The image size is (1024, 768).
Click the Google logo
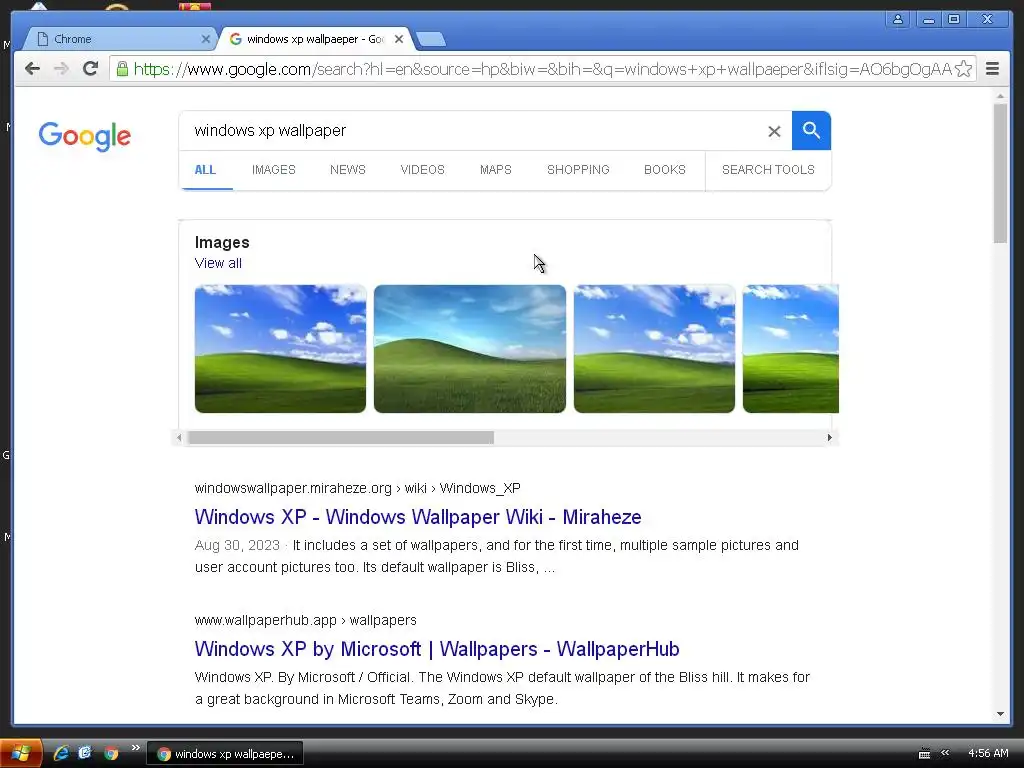click(84, 136)
